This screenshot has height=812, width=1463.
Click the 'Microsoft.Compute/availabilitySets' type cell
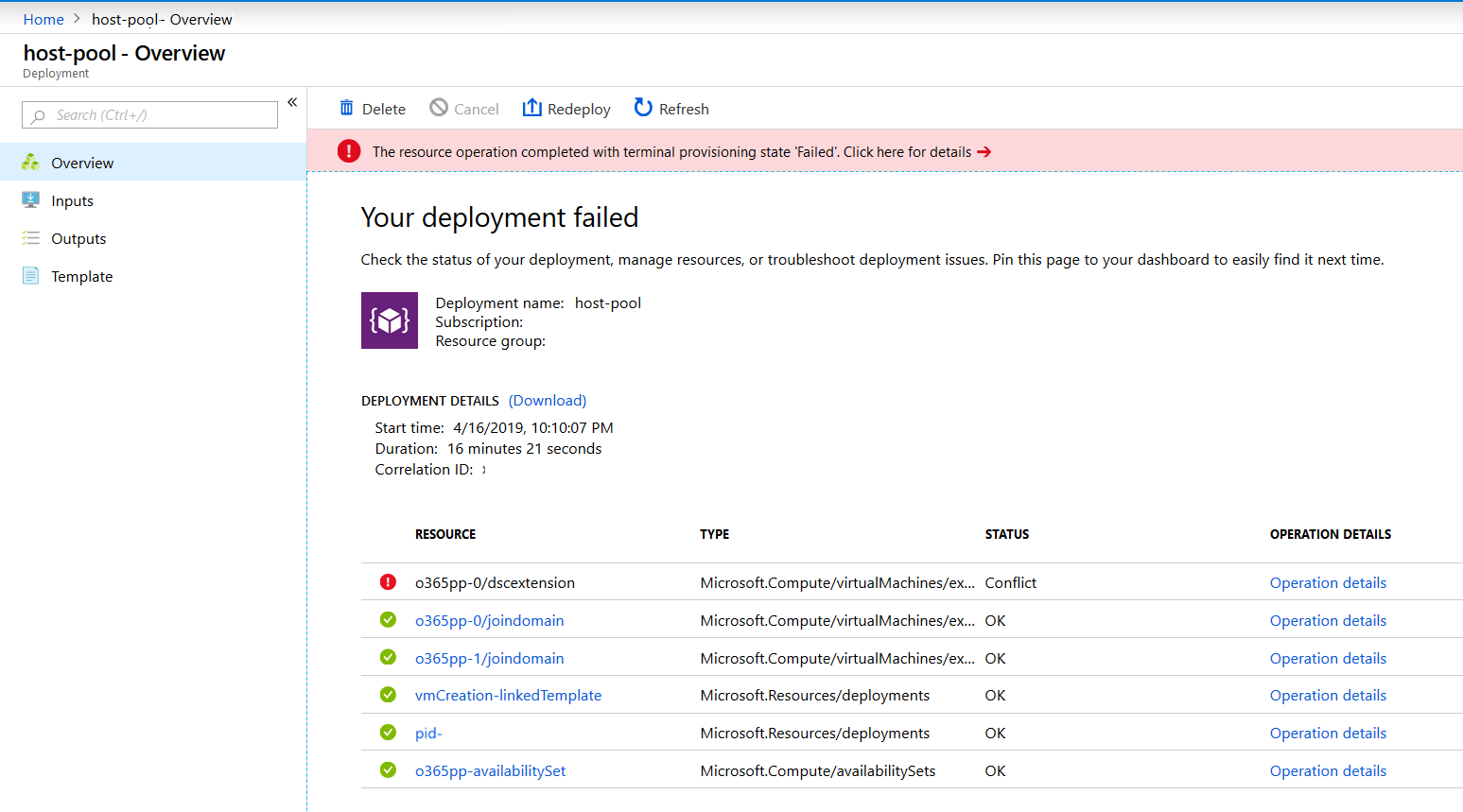pyautogui.click(x=818, y=770)
